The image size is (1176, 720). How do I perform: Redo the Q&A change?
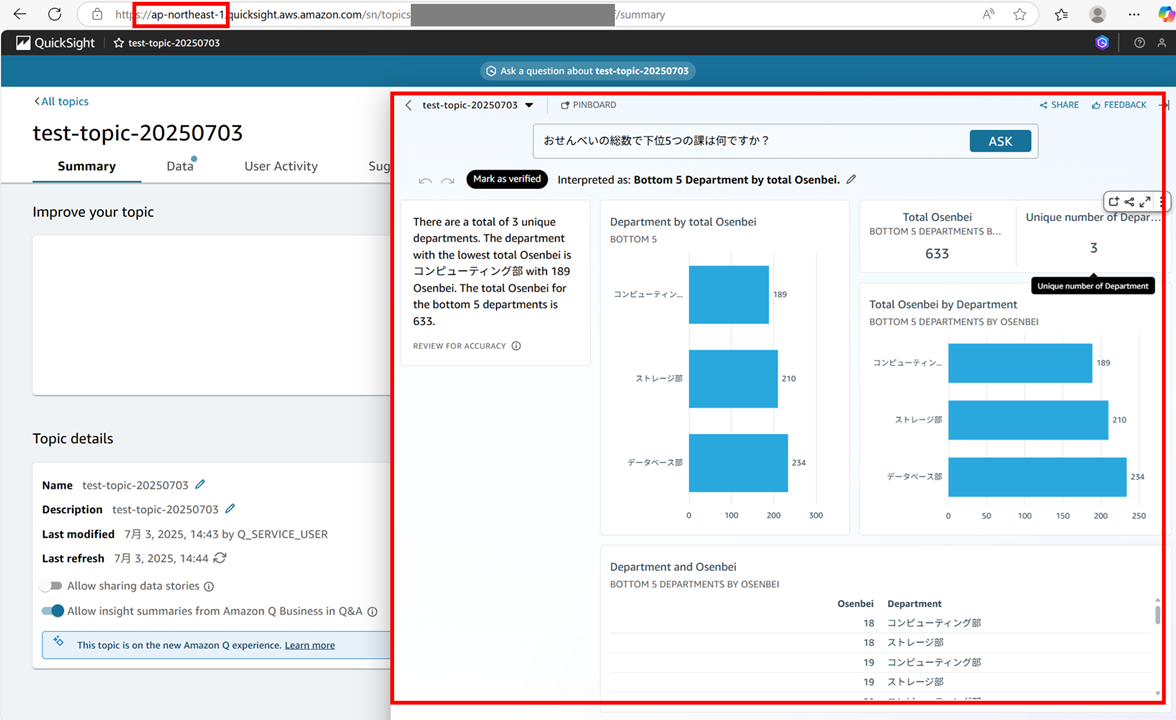[448, 180]
